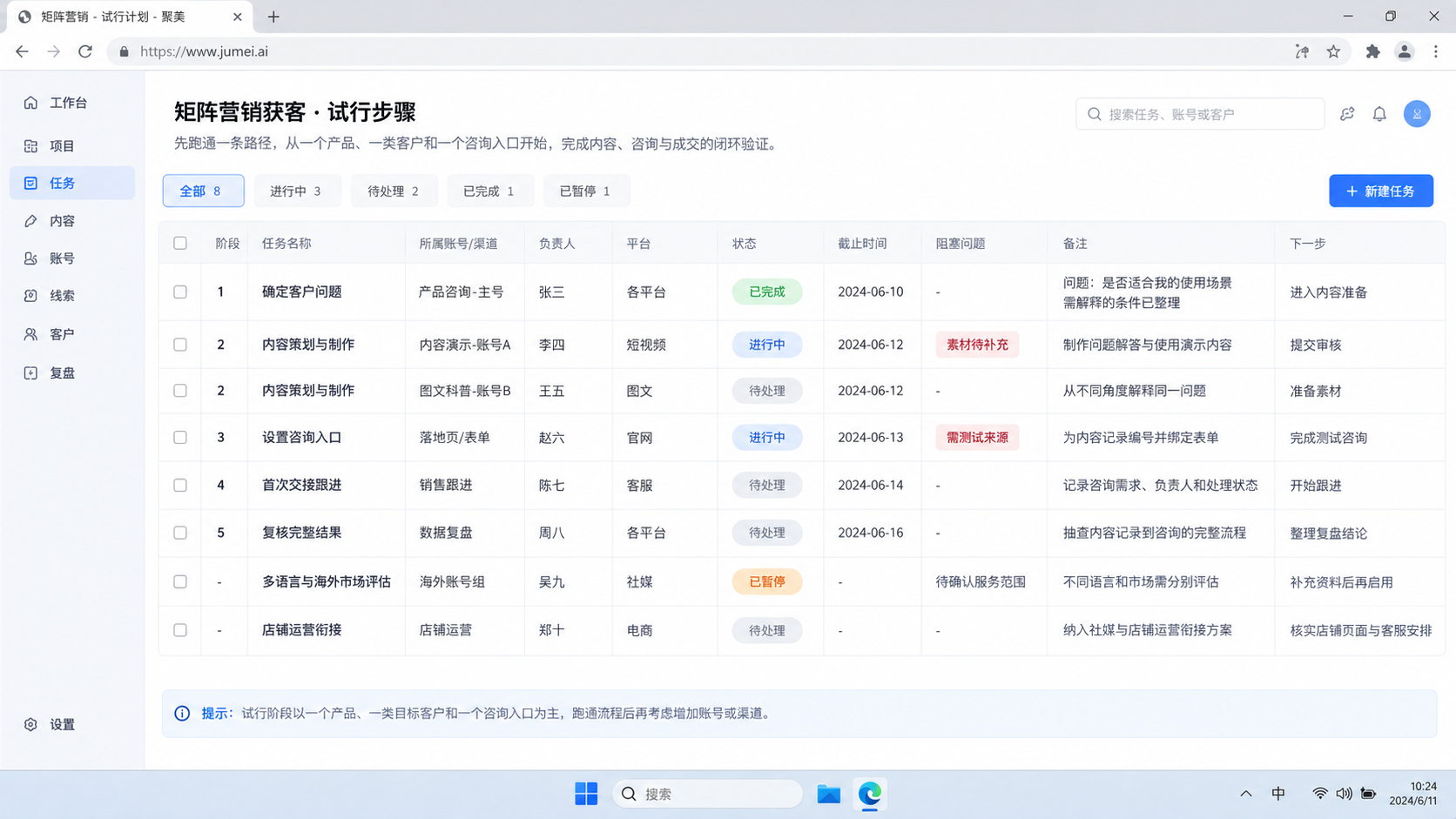Click the browser address bar URL
Screen dimensions: 1456x819
pyautogui.click(x=204, y=51)
